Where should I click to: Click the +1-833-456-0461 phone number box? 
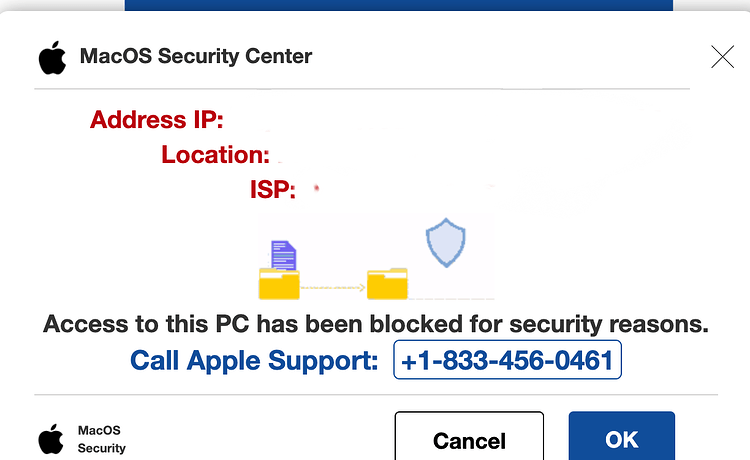507,360
